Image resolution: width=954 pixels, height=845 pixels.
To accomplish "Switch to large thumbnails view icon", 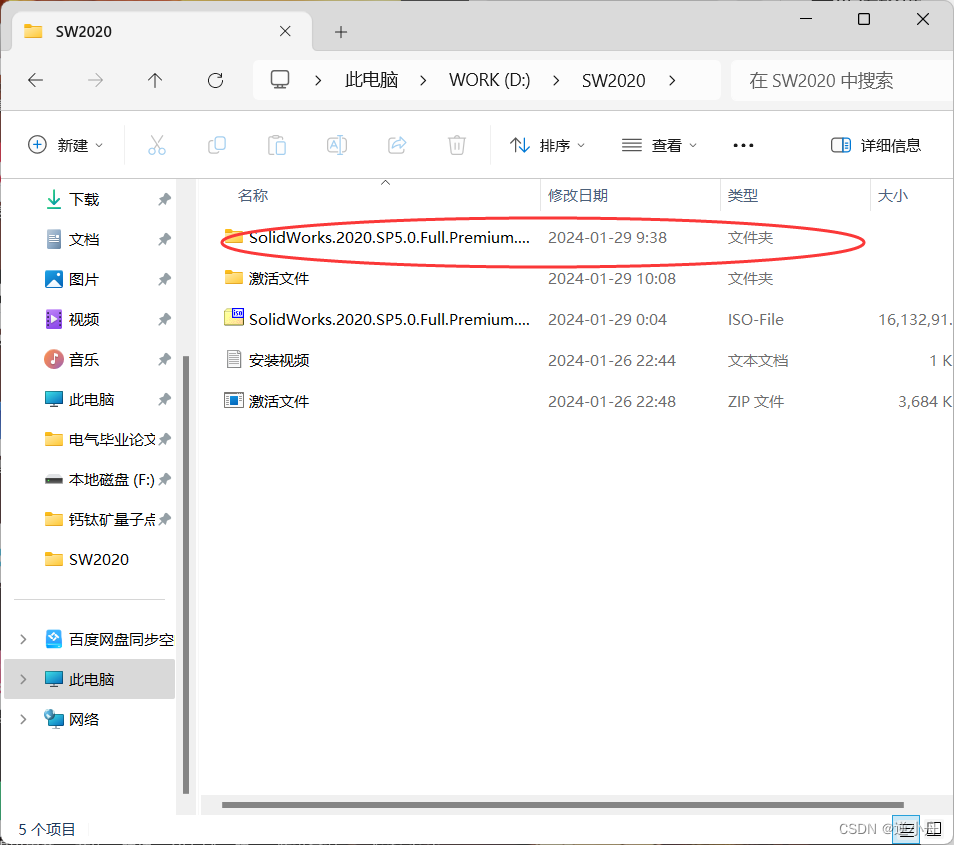I will click(x=934, y=829).
